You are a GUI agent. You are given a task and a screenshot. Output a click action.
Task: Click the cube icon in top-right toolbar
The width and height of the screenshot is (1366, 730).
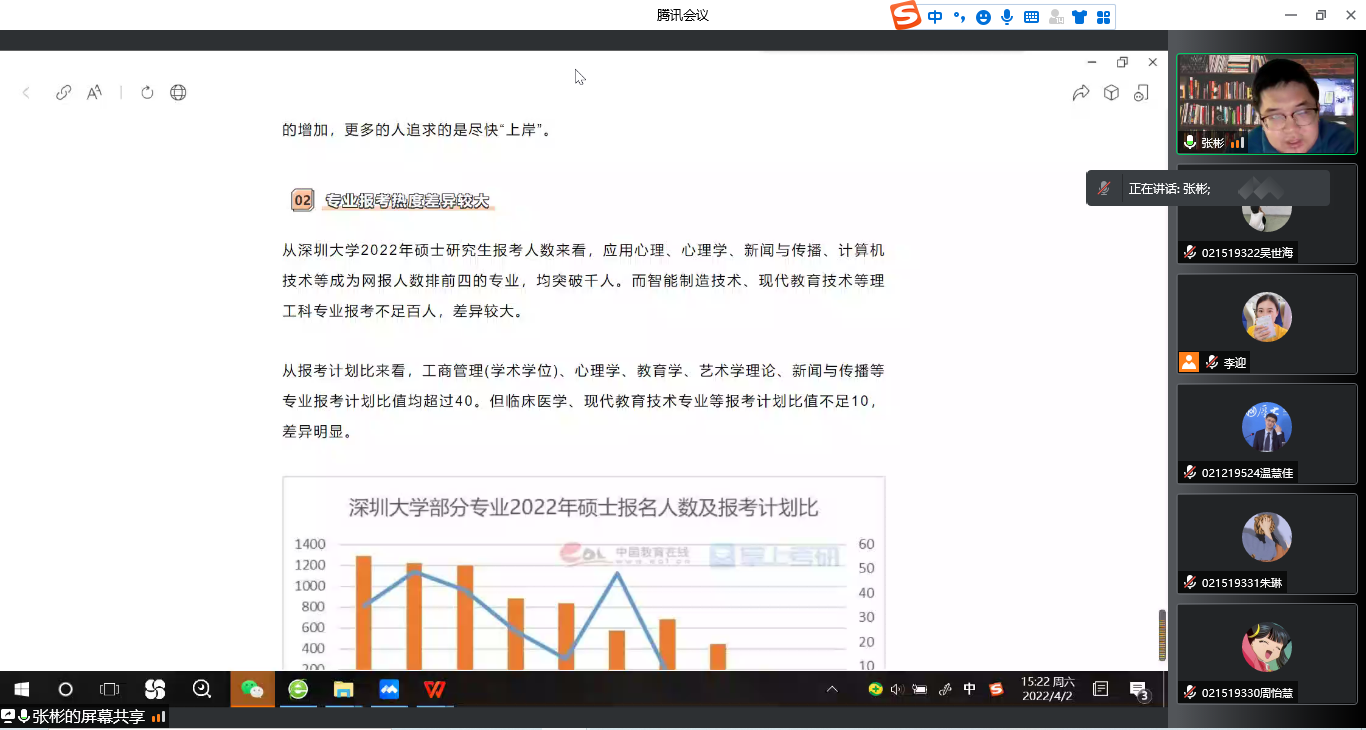(1111, 93)
